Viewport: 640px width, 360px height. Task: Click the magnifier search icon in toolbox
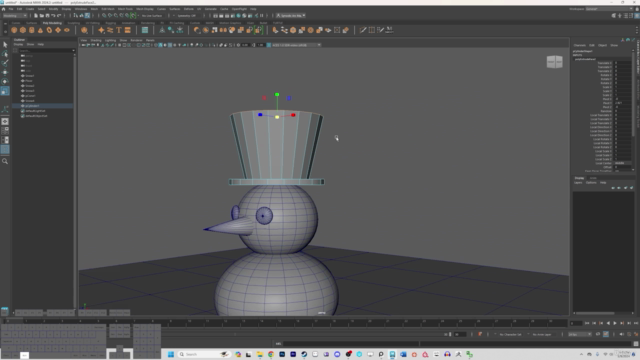click(x=5, y=161)
